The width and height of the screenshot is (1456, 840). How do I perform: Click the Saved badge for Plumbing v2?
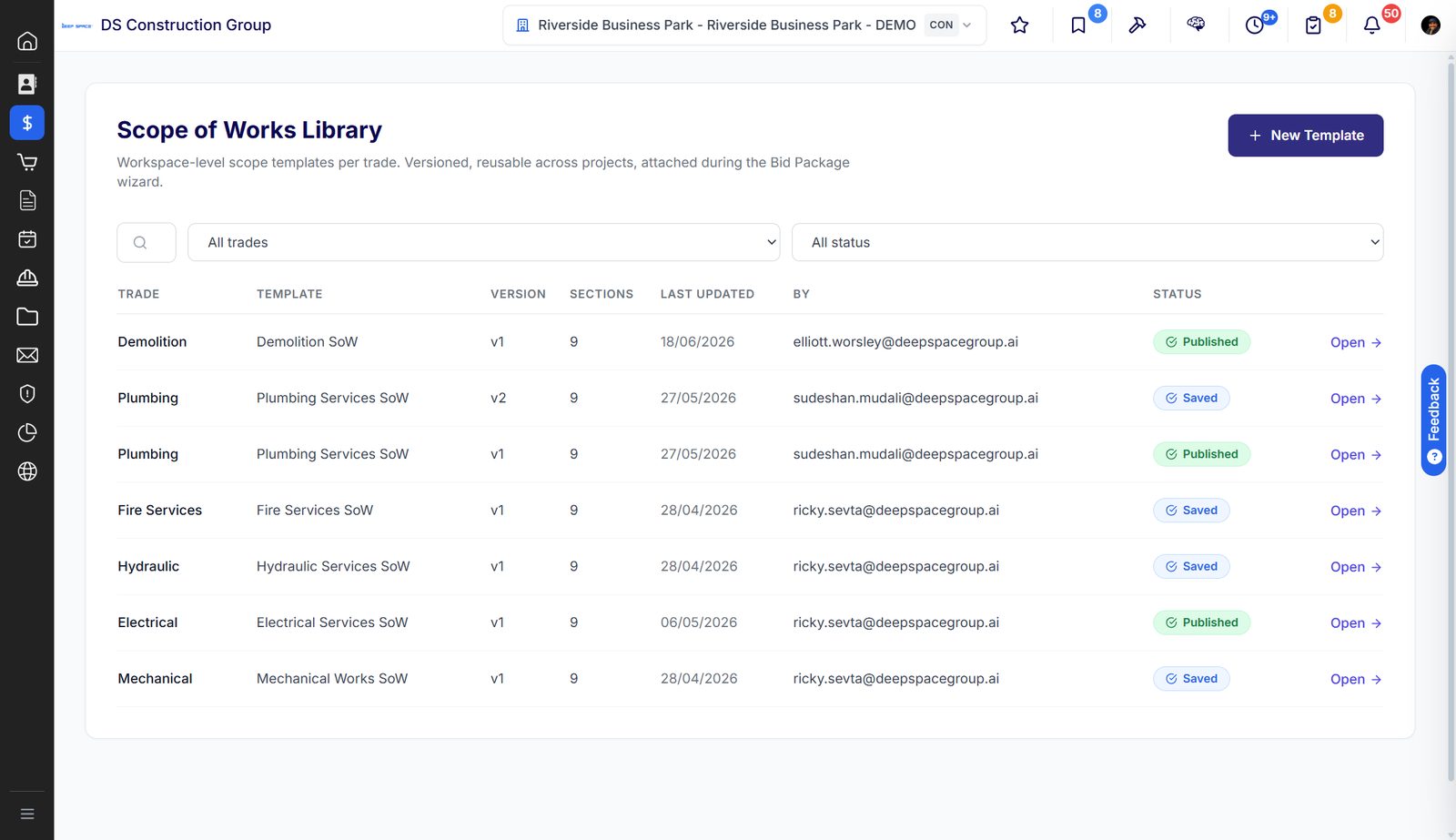click(x=1191, y=398)
